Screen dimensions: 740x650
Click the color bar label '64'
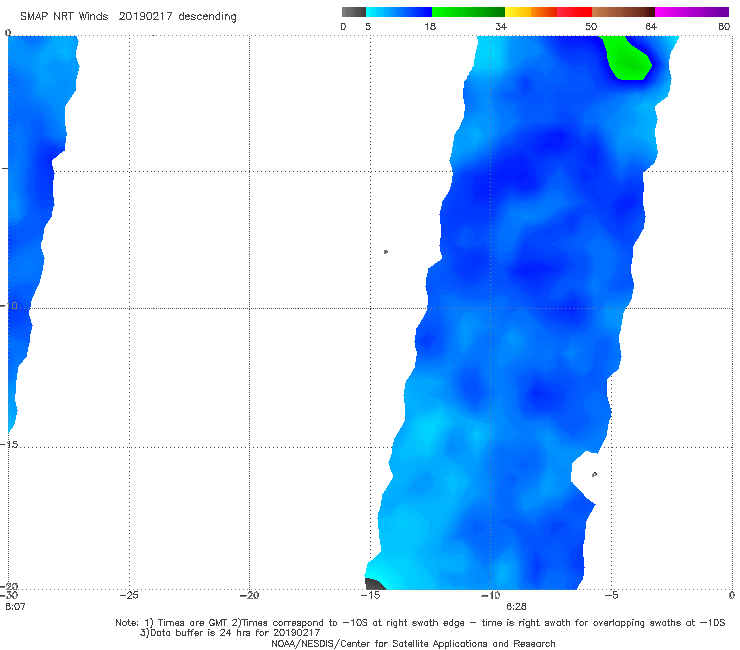pyautogui.click(x=651, y=26)
